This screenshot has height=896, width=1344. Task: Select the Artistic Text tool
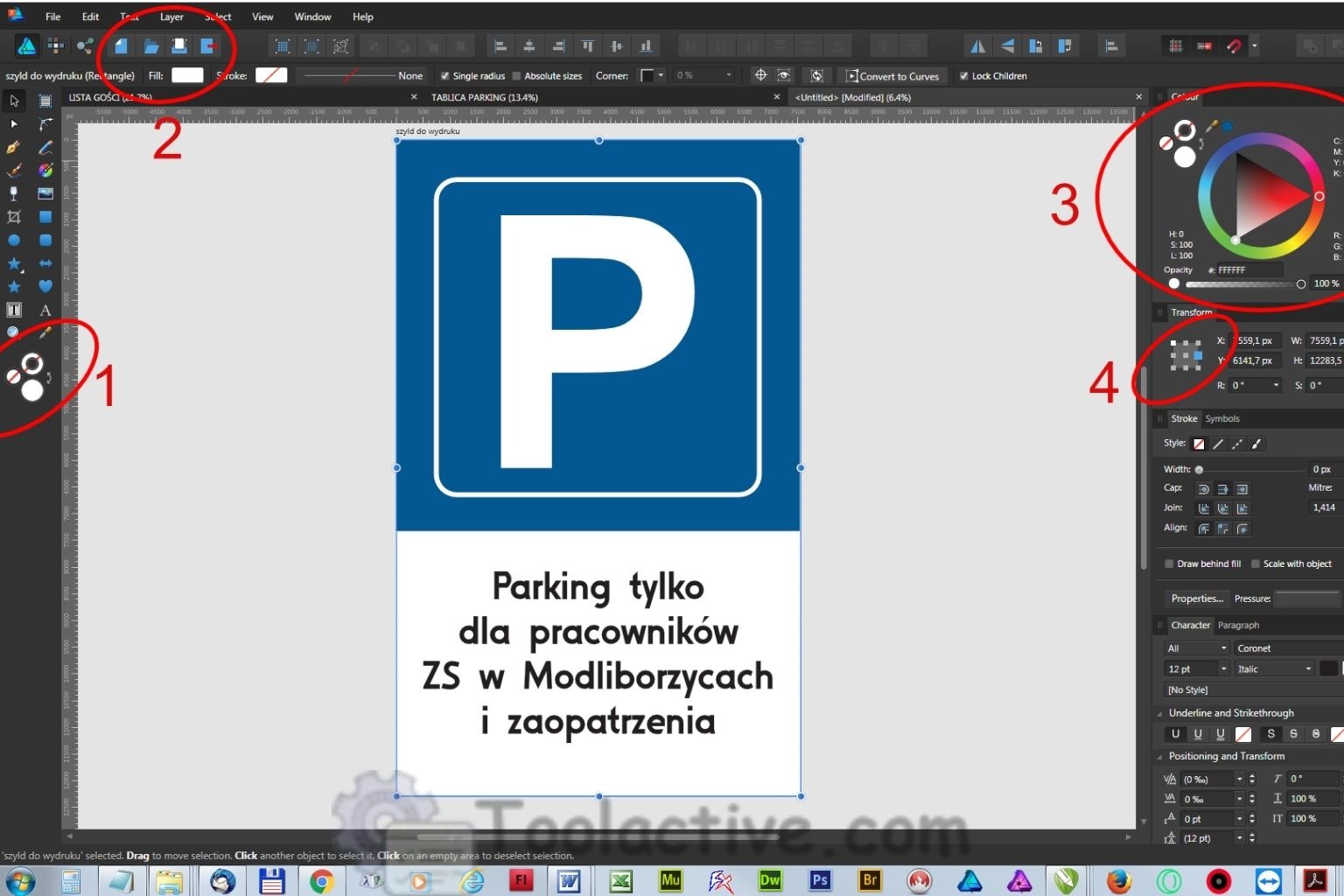(45, 310)
